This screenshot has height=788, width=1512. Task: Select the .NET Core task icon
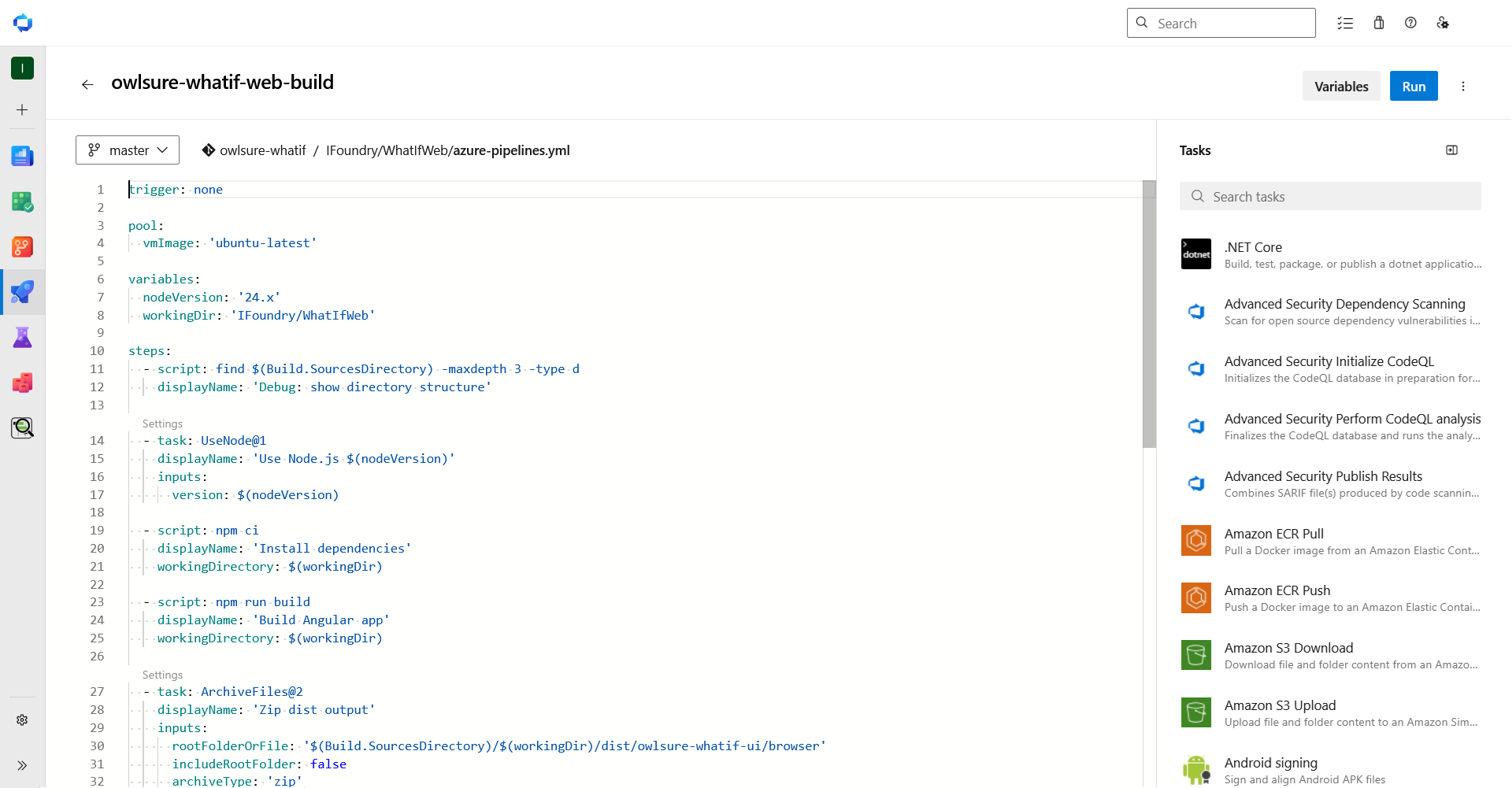point(1196,253)
